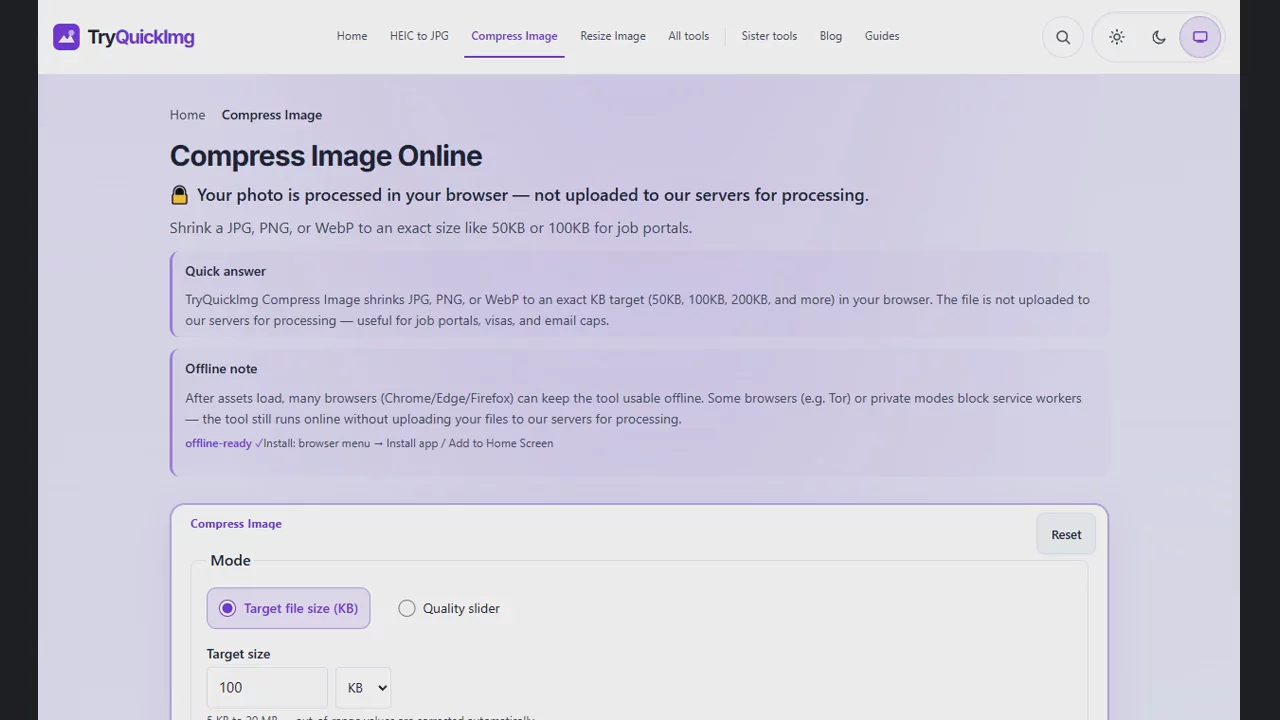The height and width of the screenshot is (720, 1280).
Task: Click the Offline note heading
Action: tap(221, 369)
